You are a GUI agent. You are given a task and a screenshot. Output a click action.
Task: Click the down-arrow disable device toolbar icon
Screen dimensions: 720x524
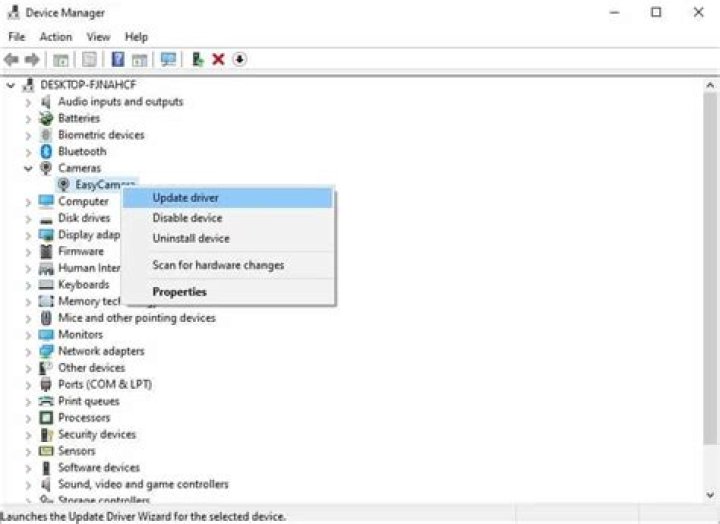(x=240, y=60)
